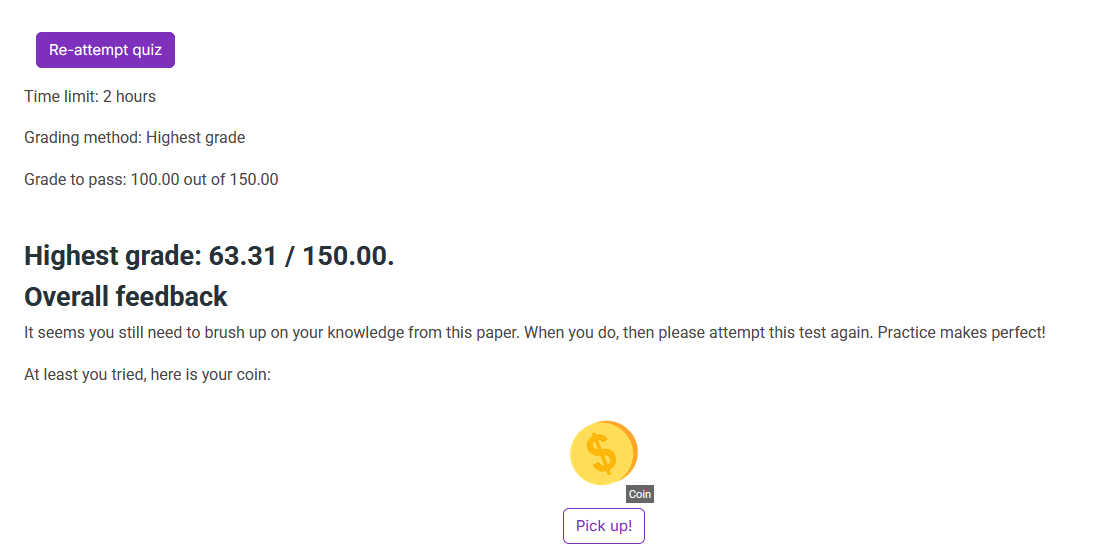This screenshot has height=553, width=1093.
Task: Click the Overall feedback heading
Action: [126, 297]
